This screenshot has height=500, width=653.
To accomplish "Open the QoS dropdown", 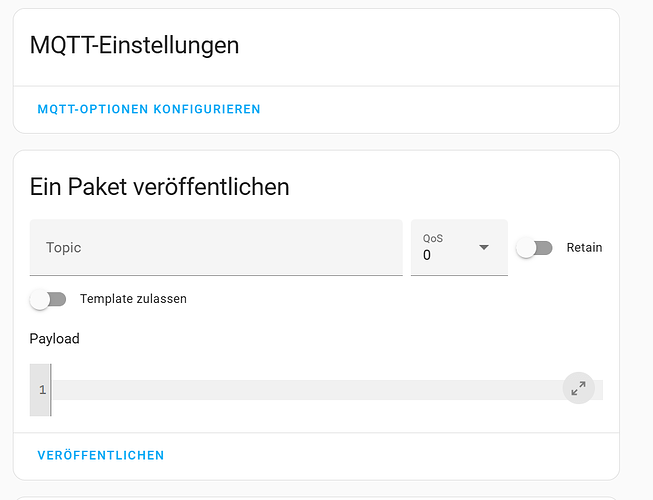I will coord(459,247).
